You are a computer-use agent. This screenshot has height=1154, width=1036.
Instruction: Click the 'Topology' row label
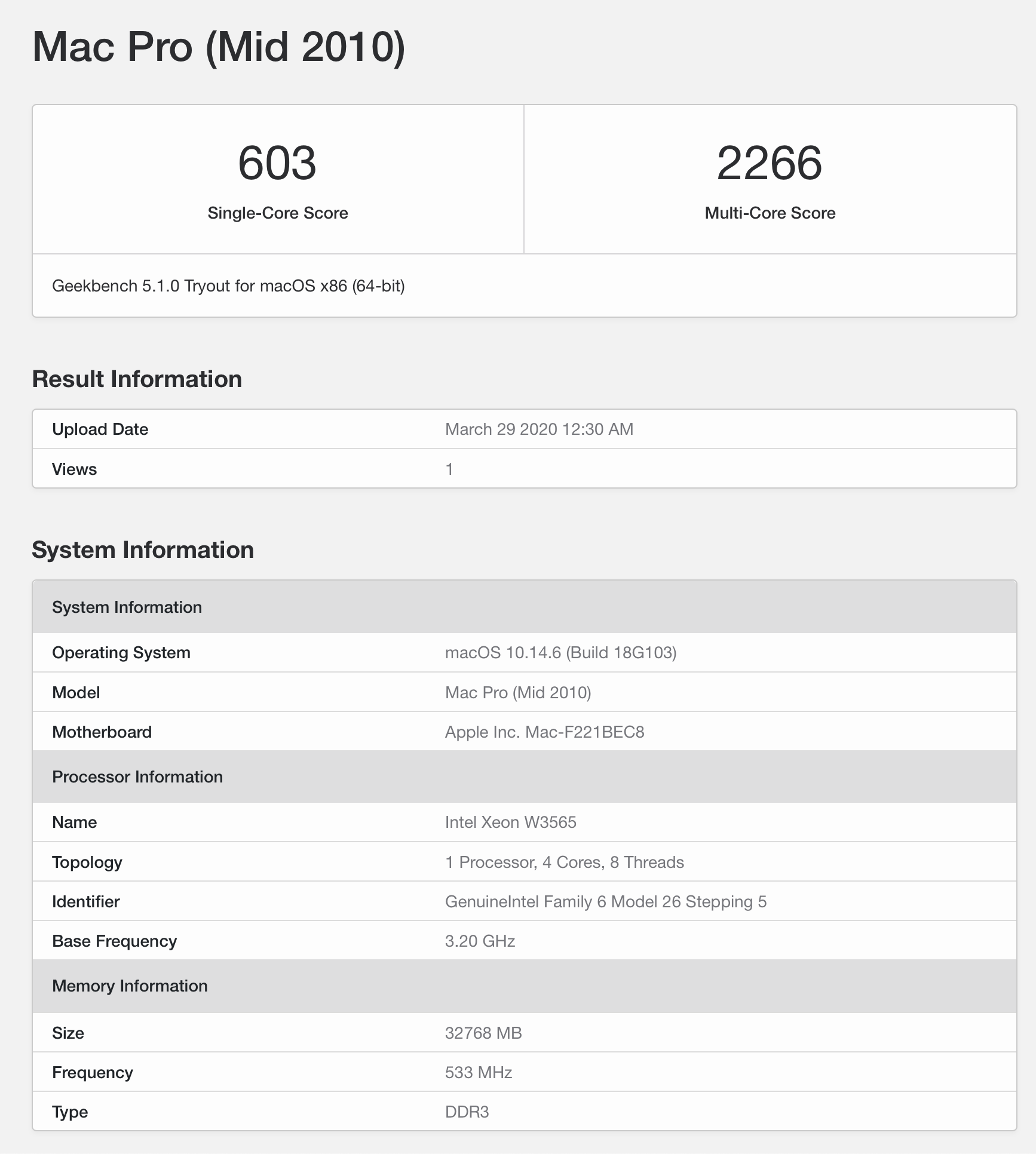[87, 863]
